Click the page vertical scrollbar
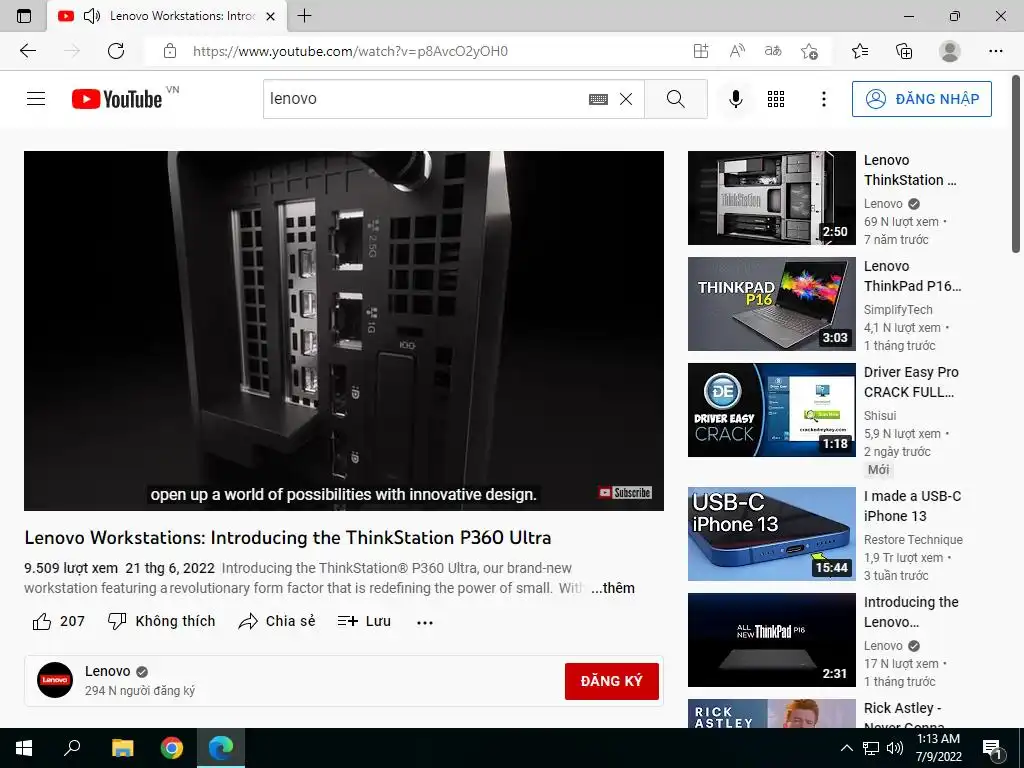 coord(1016,163)
